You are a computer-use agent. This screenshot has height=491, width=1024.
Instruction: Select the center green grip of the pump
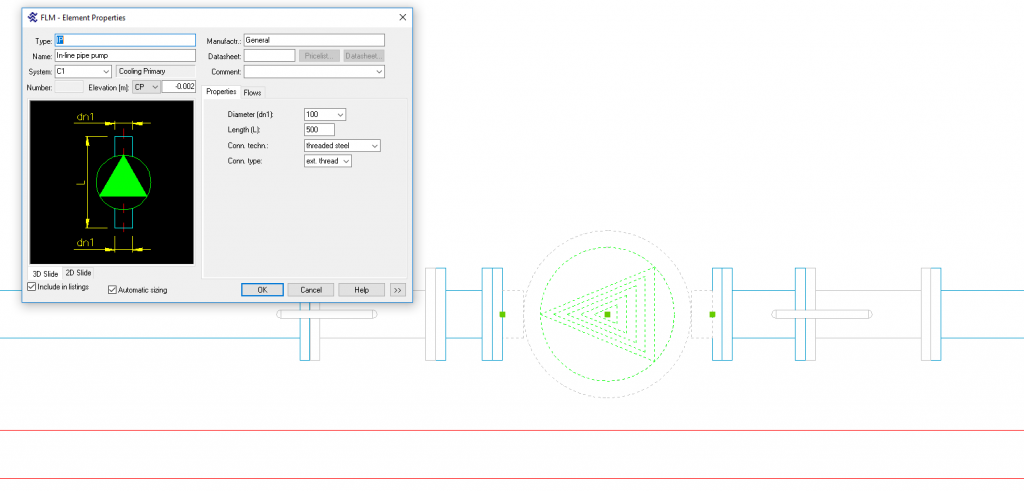[607, 315]
